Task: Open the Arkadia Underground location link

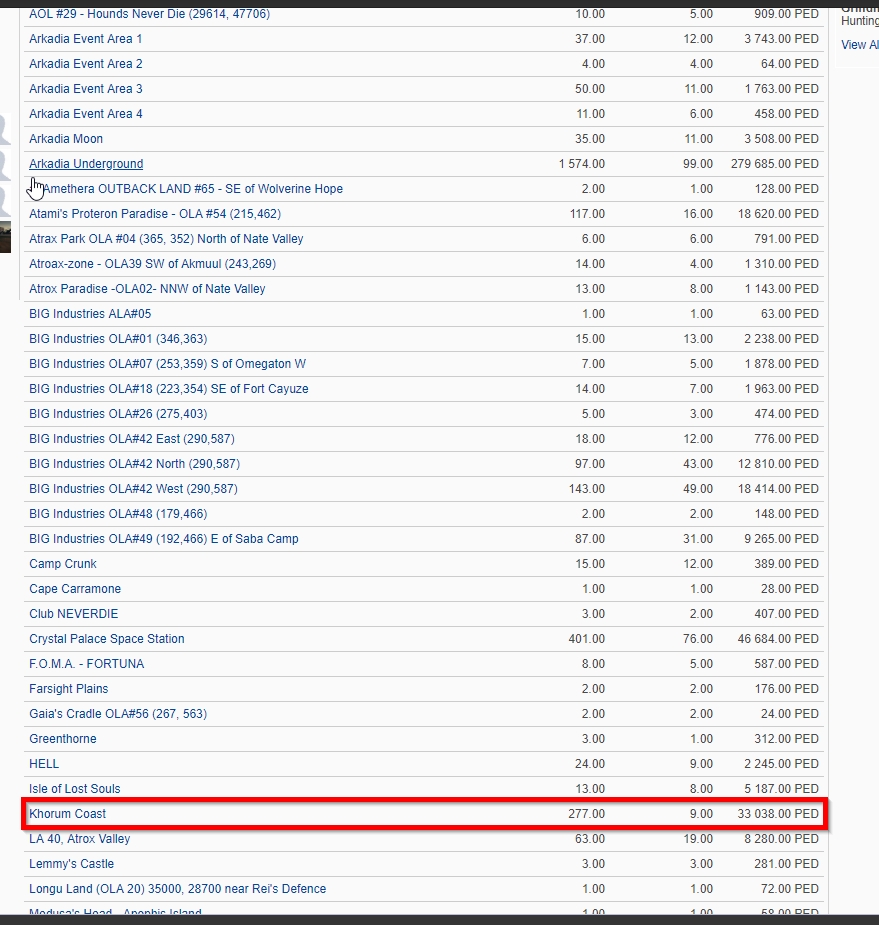Action: [x=86, y=164]
